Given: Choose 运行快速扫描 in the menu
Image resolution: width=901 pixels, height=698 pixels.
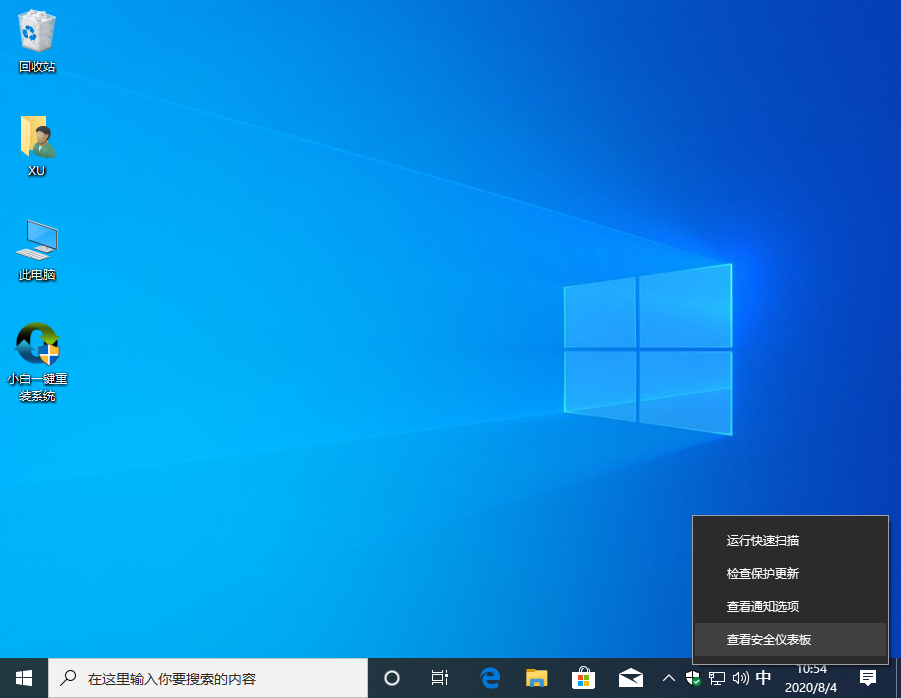Looking at the screenshot, I should [761, 540].
